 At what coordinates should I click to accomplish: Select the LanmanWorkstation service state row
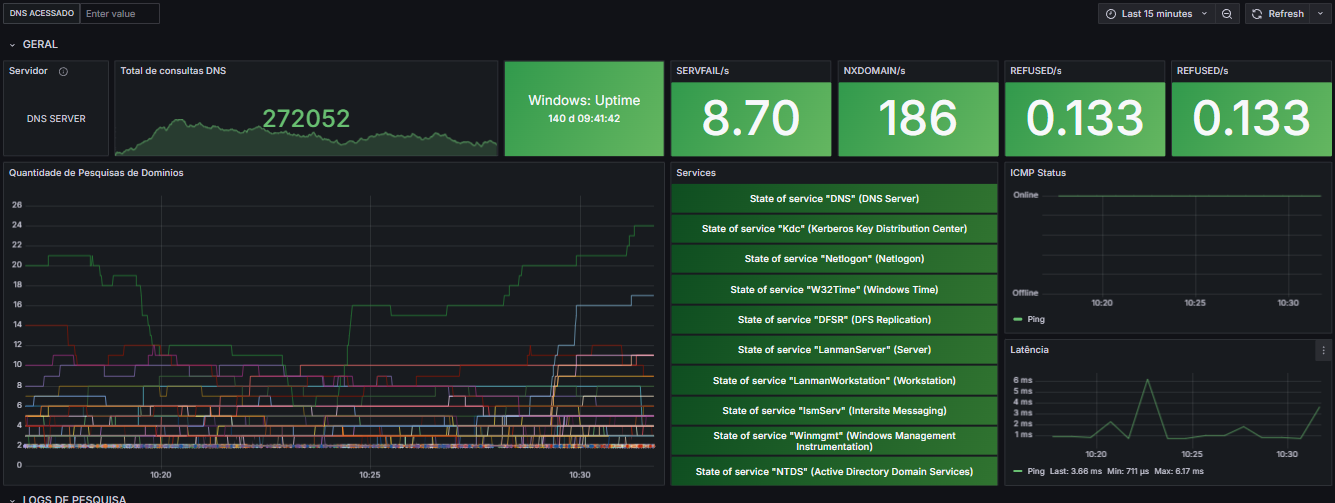[x=834, y=380]
